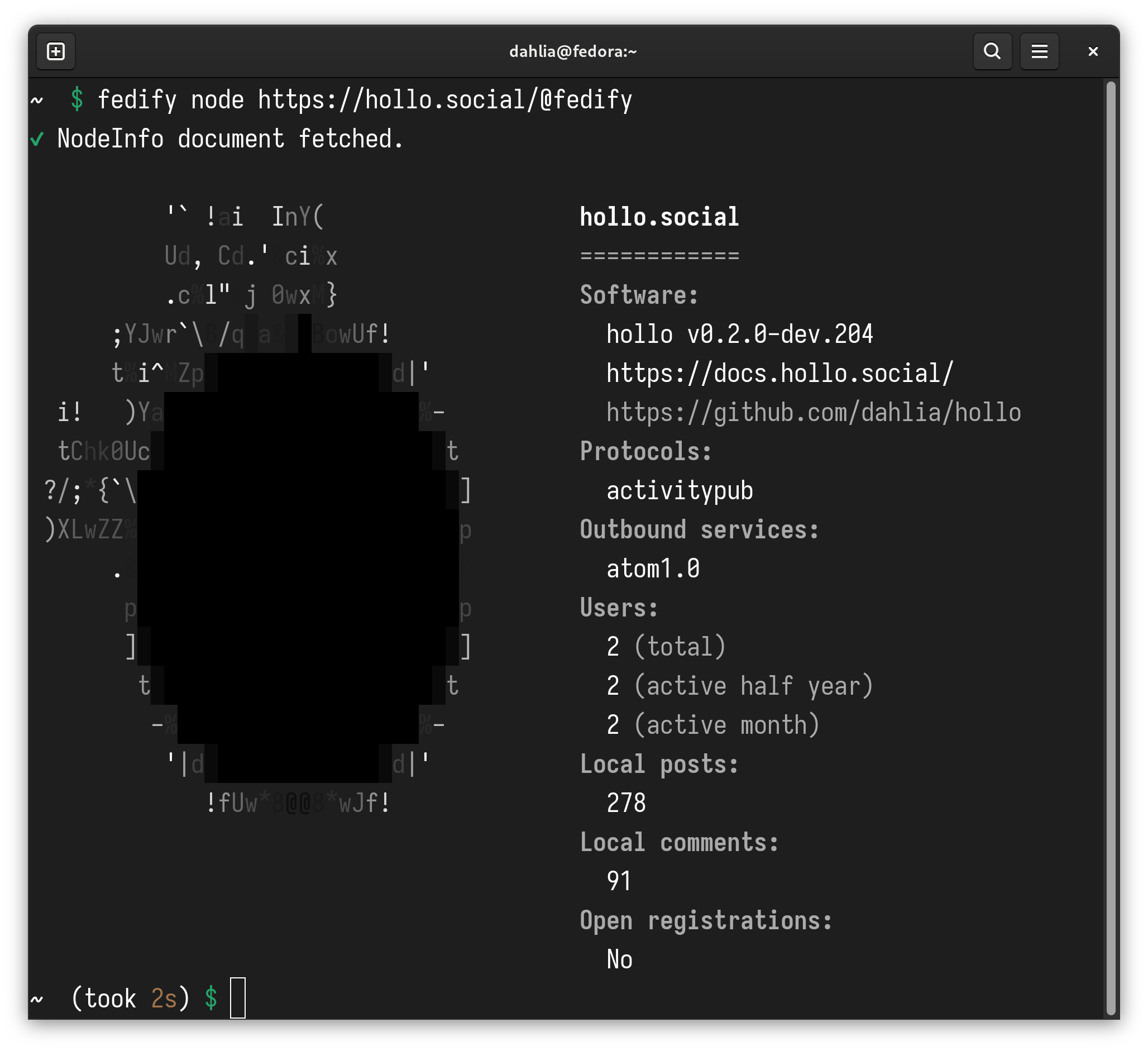
Task: Click the activitypub protocol entry
Action: pyautogui.click(x=680, y=491)
